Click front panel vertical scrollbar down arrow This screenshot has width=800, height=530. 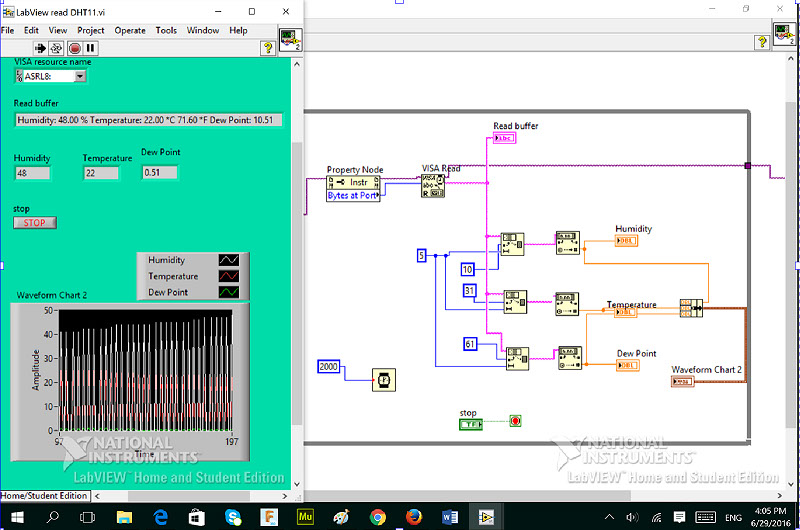(297, 484)
